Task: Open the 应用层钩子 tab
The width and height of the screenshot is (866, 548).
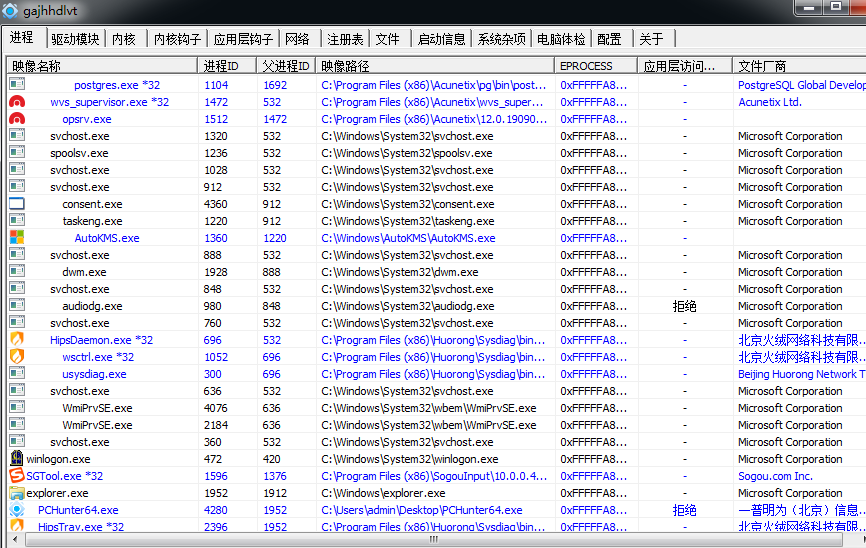Action: pyautogui.click(x=243, y=39)
